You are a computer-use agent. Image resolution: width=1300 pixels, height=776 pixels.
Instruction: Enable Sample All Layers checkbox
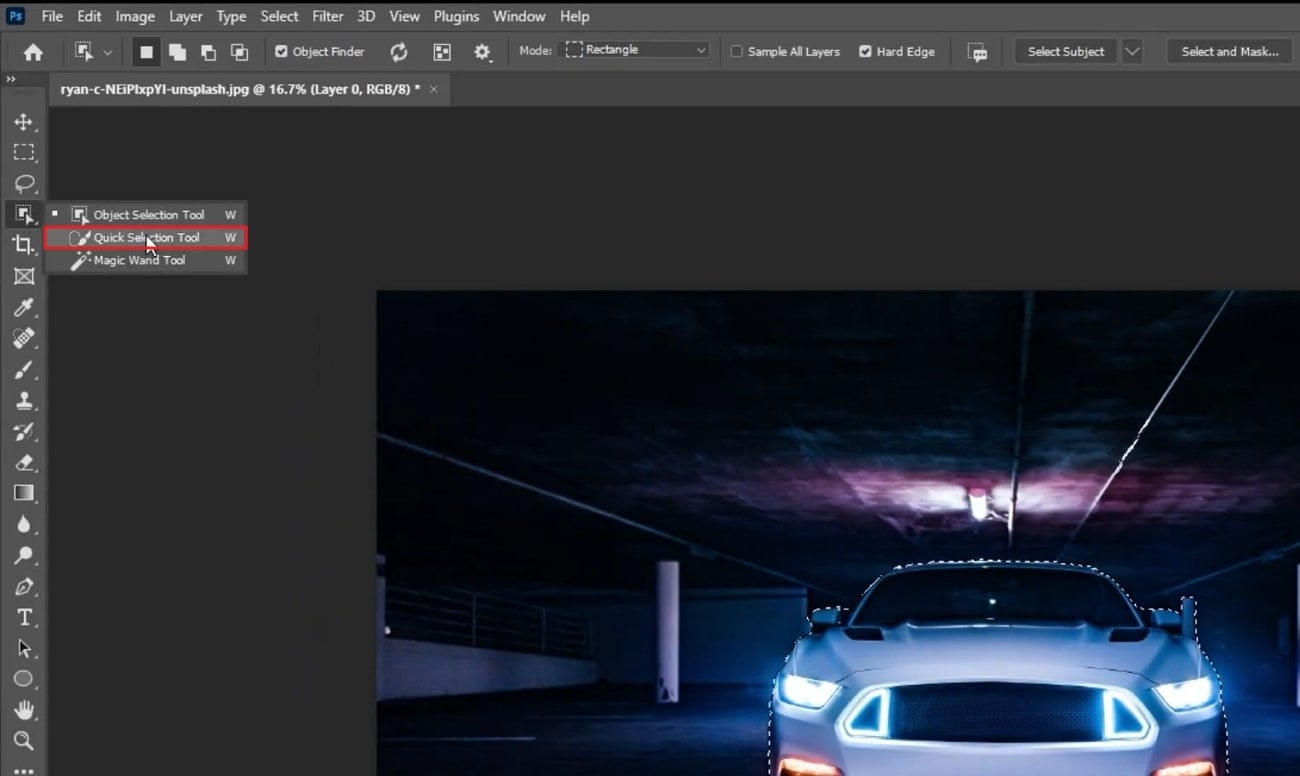pos(737,52)
